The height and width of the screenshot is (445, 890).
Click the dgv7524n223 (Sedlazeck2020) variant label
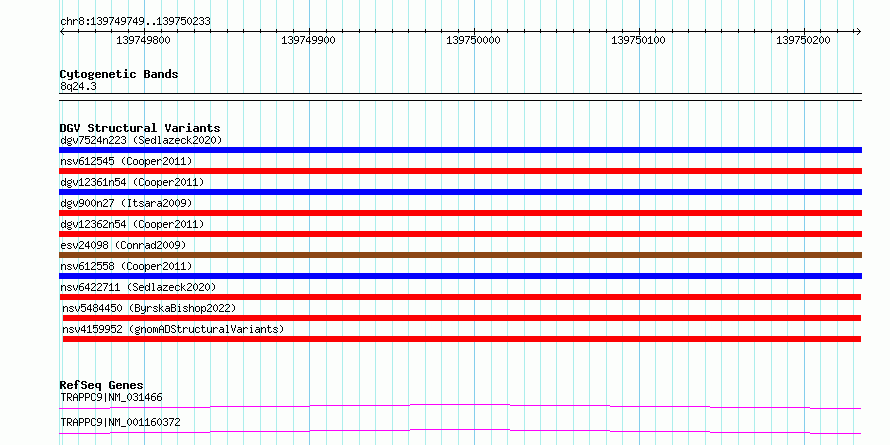pos(141,140)
